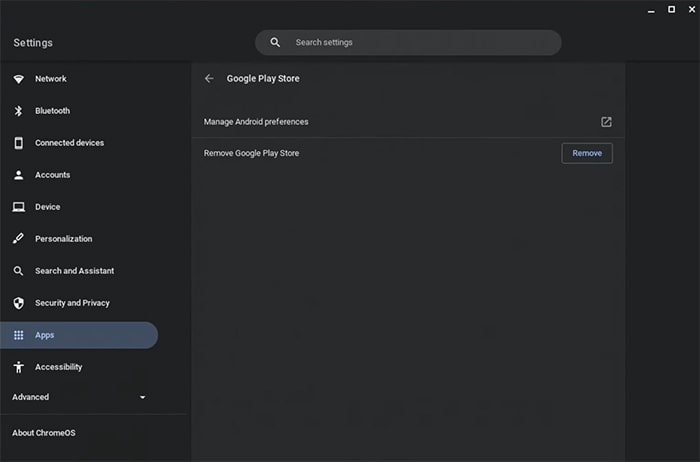Click the Device laptop icon
The image size is (700, 462).
click(18, 207)
